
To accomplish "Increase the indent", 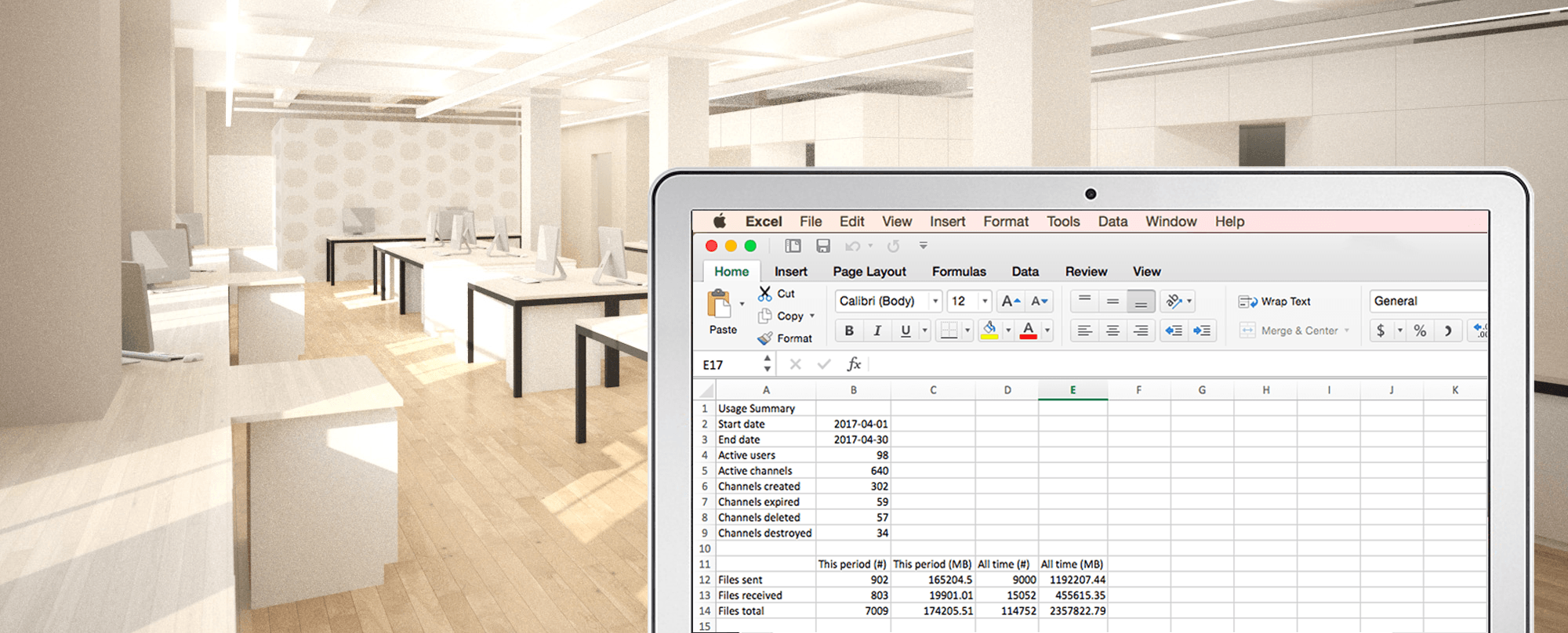I will click(1202, 331).
